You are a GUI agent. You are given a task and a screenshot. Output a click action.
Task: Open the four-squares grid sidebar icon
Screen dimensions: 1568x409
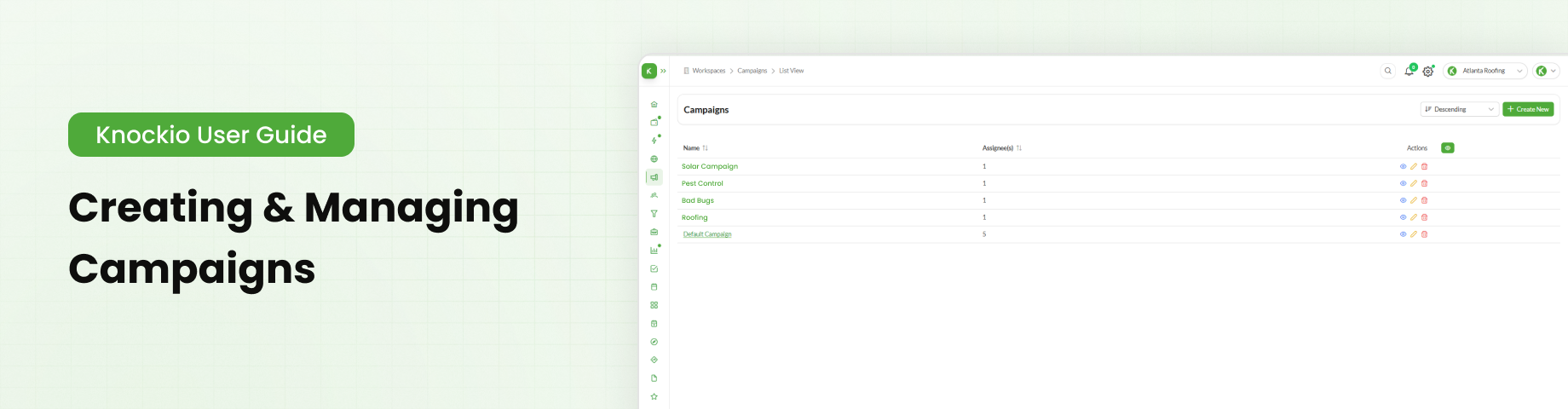[654, 305]
